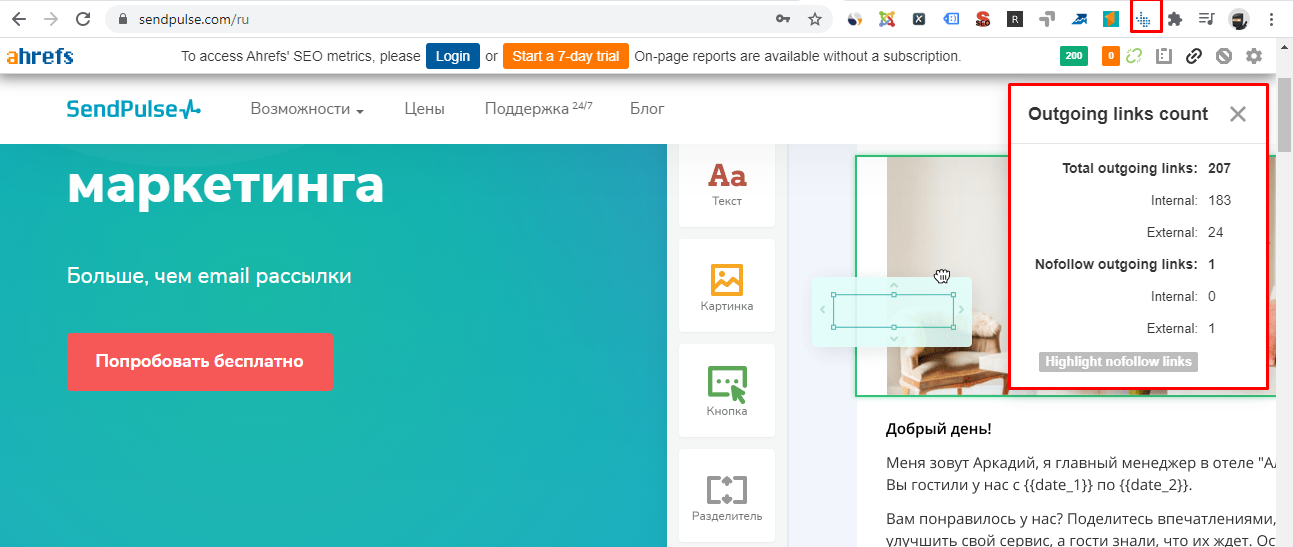
Task: Click the outgoing links counter extension icon
Action: click(x=1145, y=19)
